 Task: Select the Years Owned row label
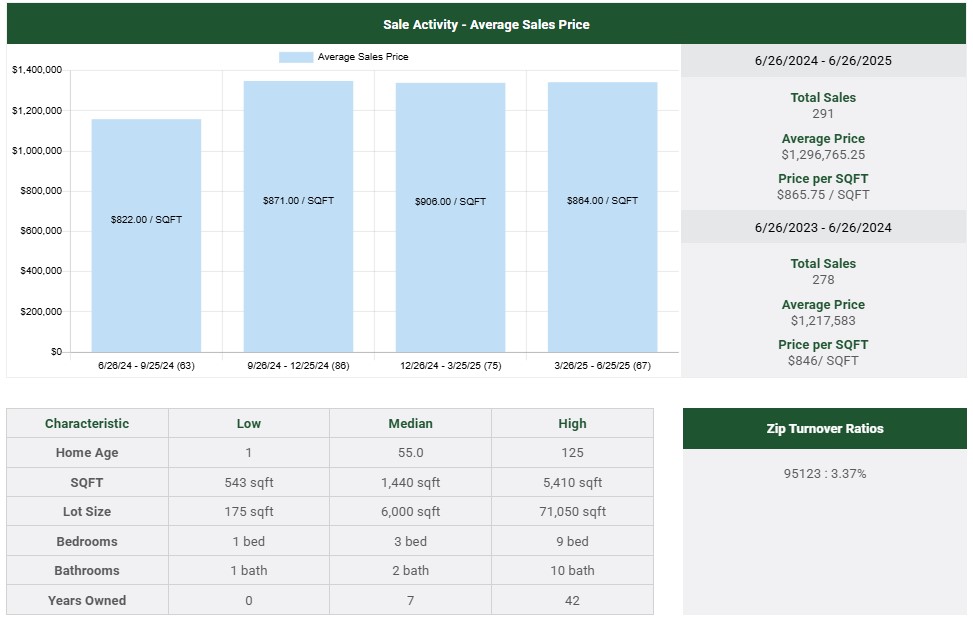[87, 600]
